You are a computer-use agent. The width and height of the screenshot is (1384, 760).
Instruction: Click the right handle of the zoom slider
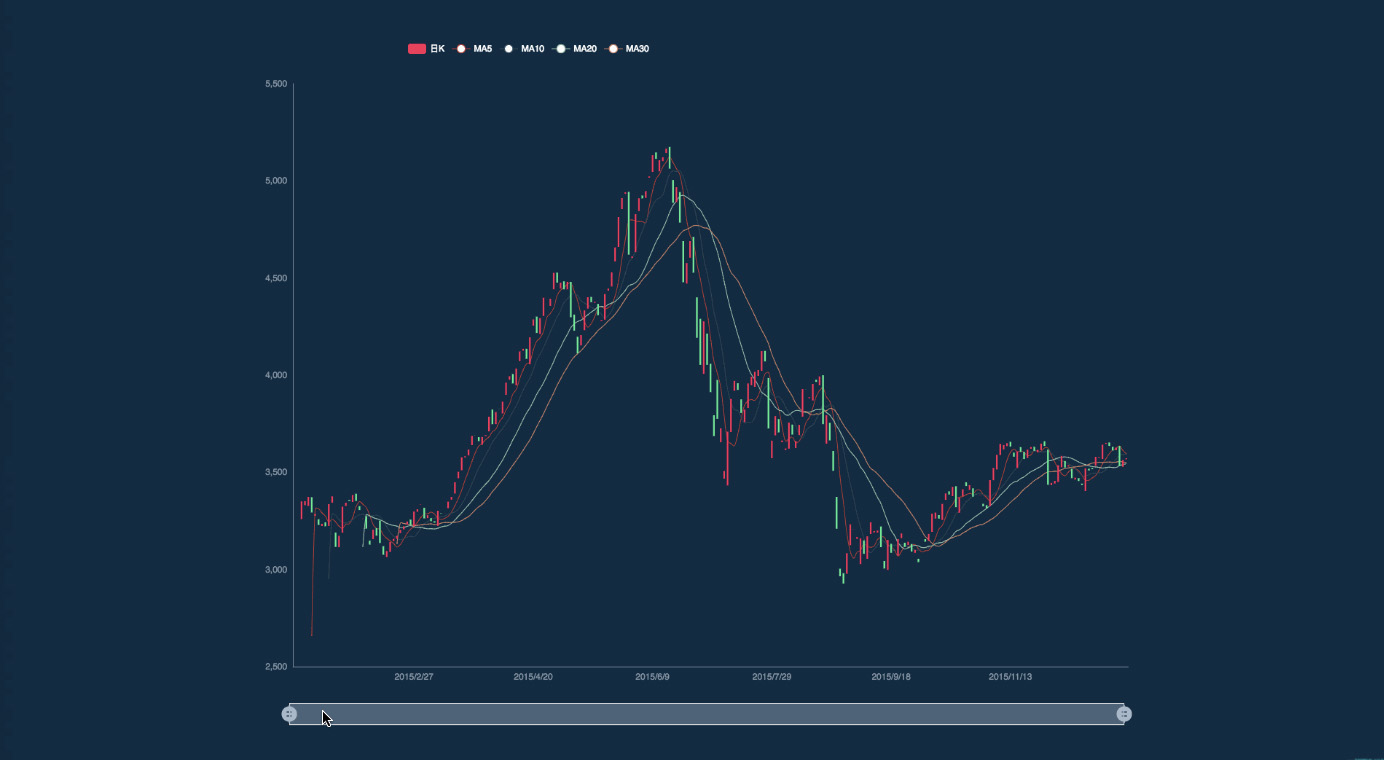pyautogui.click(x=1124, y=714)
